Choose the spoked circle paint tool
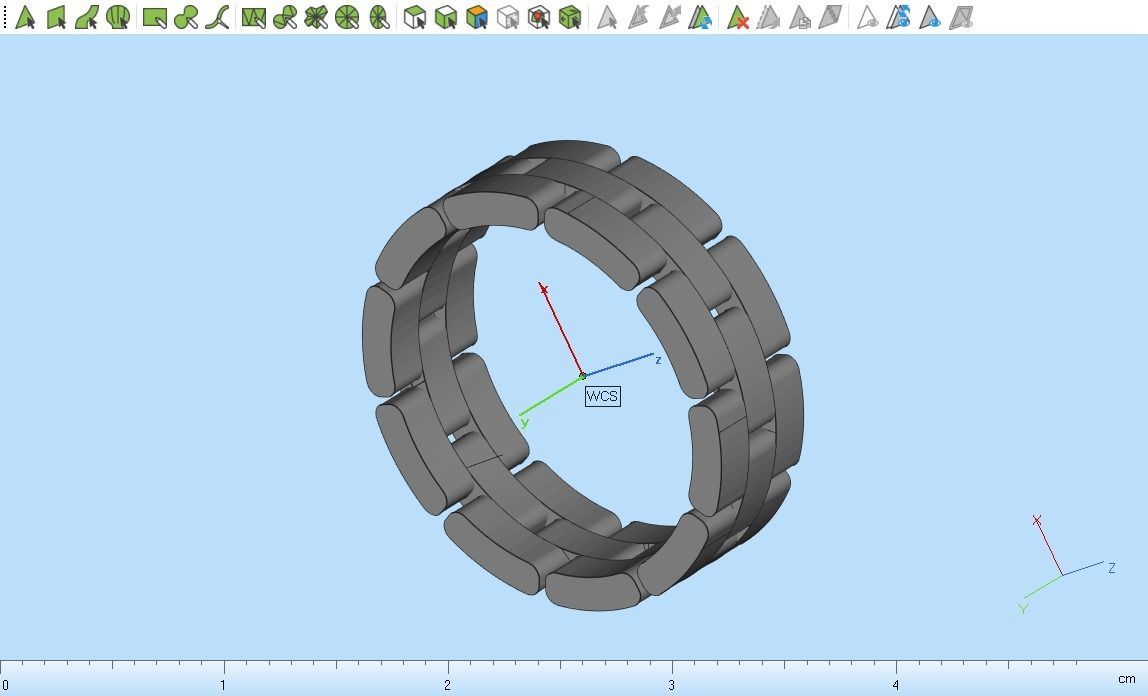The image size is (1148, 696). 347,18
